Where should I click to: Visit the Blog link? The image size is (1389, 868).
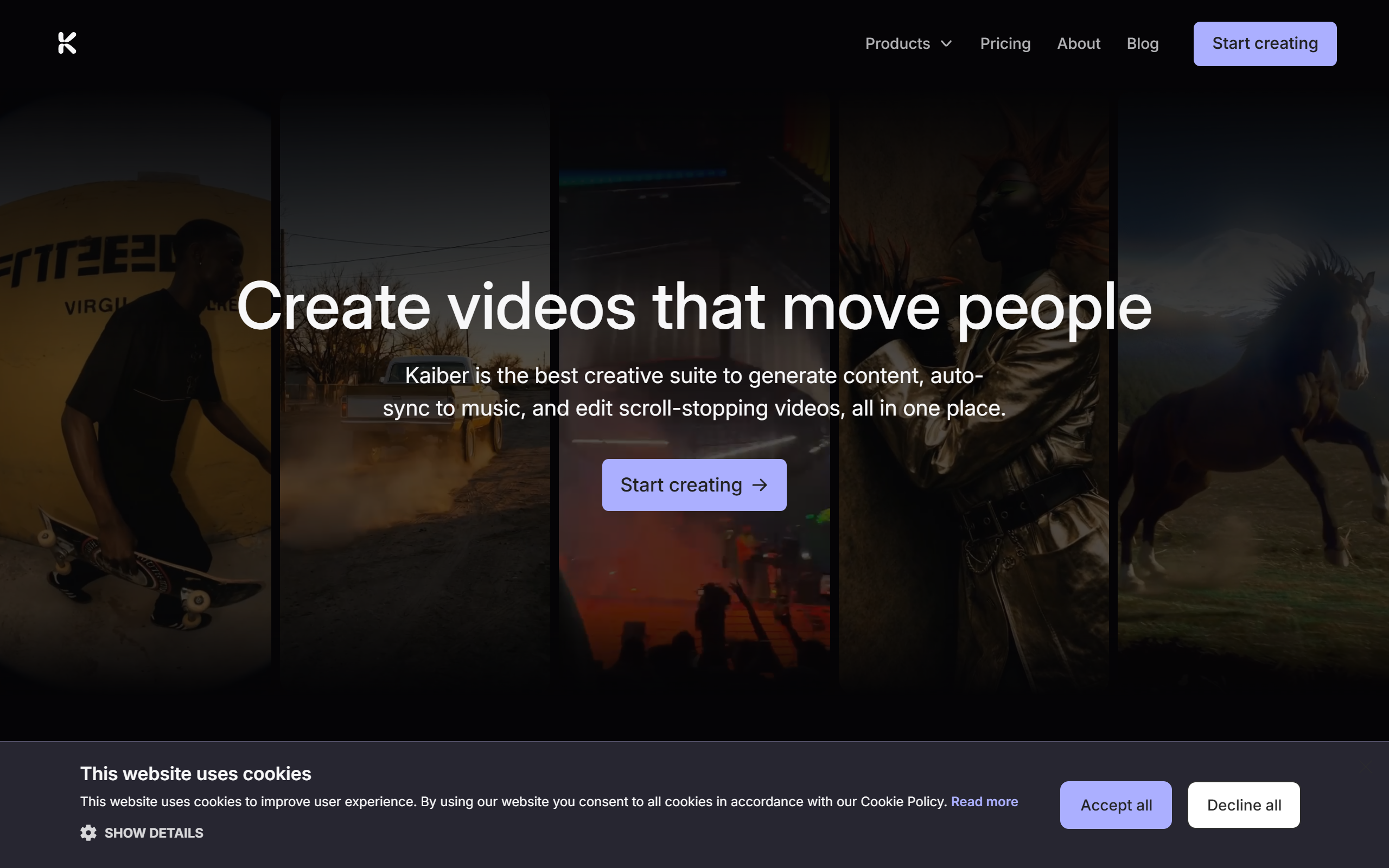pos(1142,43)
